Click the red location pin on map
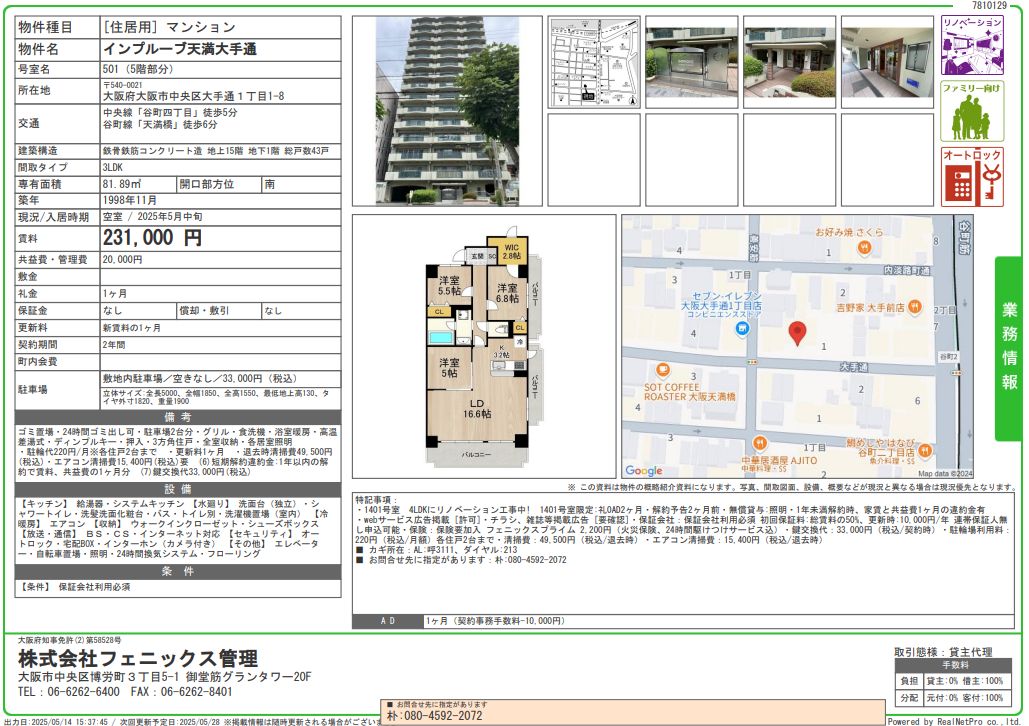1029x726 pixels. [797, 333]
